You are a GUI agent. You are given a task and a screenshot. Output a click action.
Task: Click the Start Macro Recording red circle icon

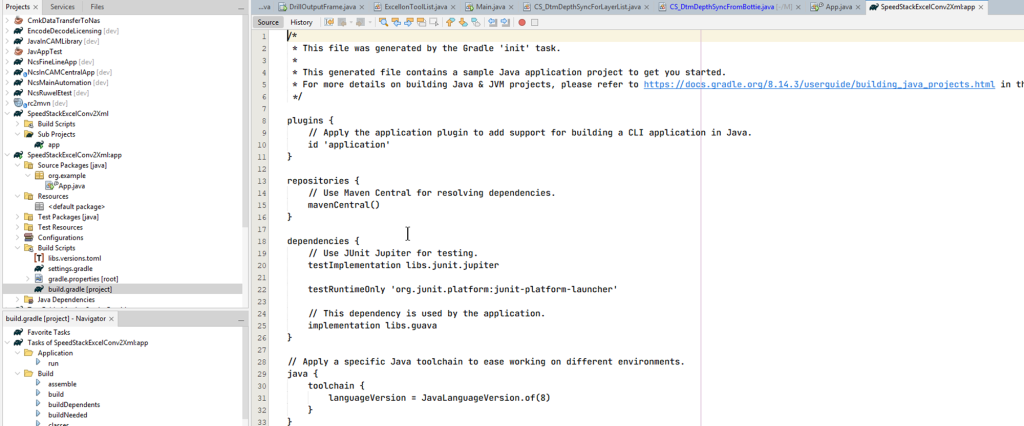coord(522,22)
